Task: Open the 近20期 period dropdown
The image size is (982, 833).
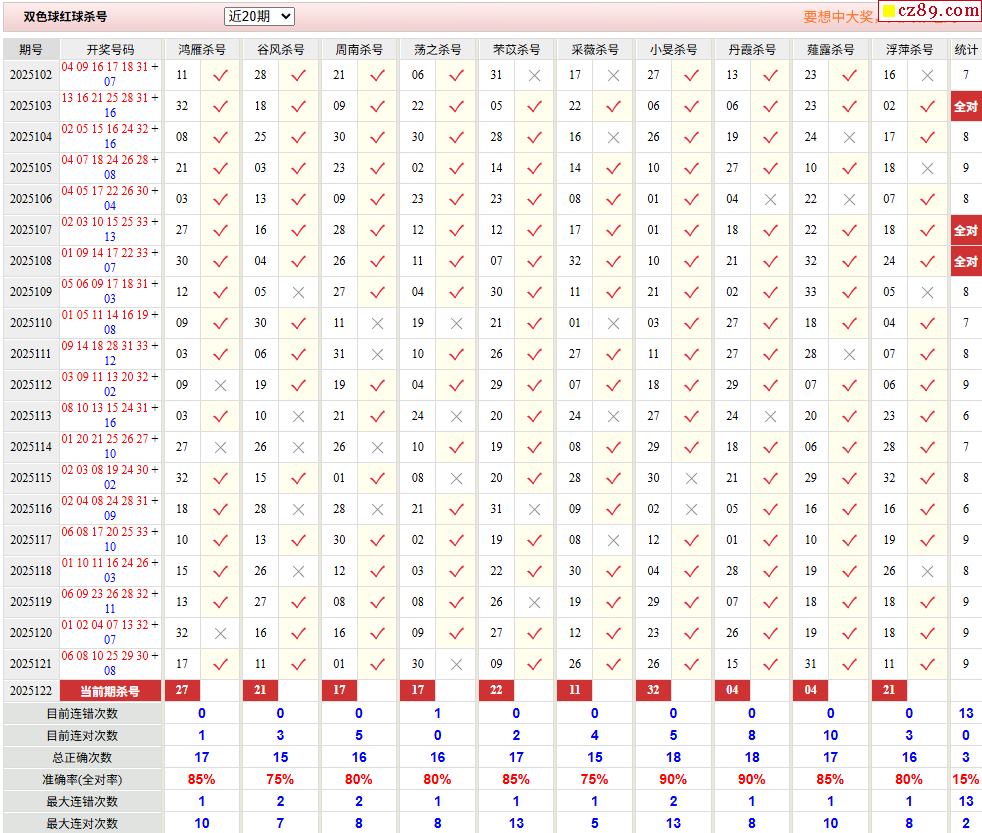Action: (x=259, y=16)
